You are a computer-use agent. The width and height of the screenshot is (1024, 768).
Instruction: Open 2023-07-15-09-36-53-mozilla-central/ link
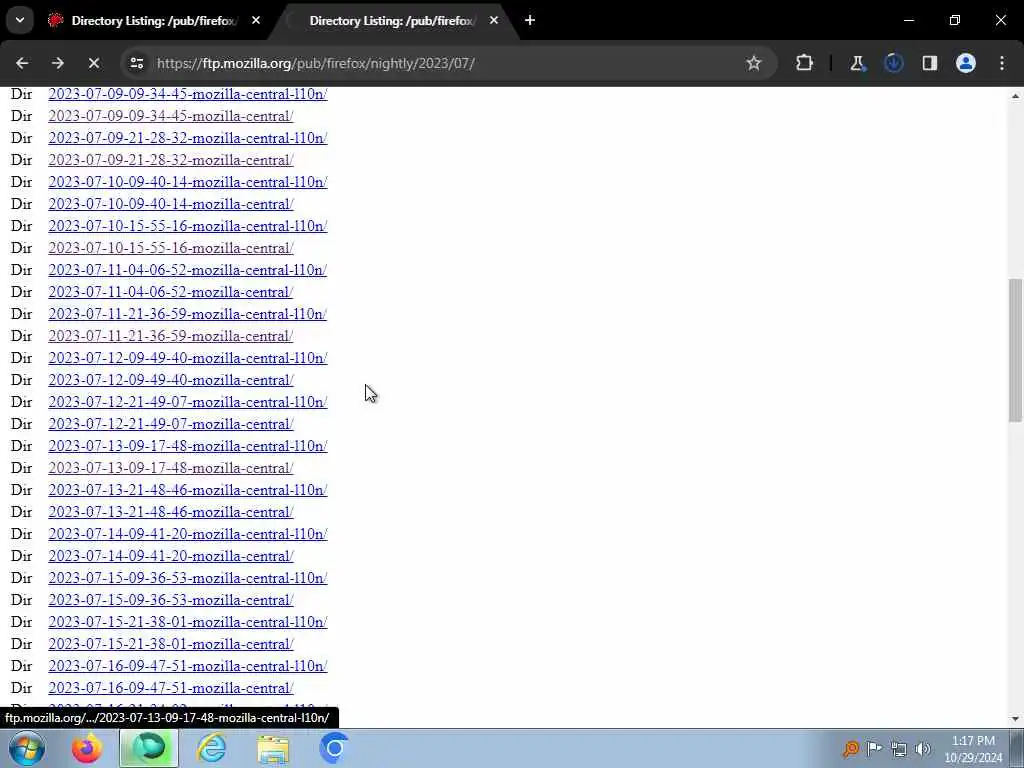point(170,600)
